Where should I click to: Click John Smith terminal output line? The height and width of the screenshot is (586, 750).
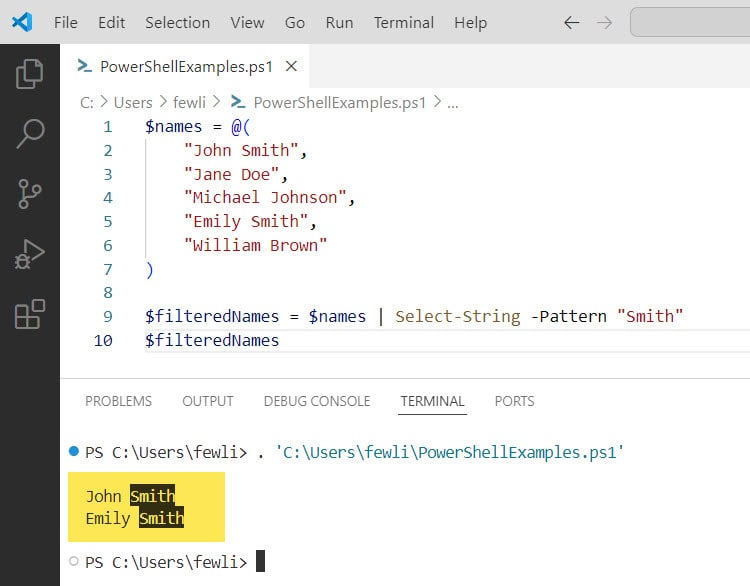click(131, 496)
